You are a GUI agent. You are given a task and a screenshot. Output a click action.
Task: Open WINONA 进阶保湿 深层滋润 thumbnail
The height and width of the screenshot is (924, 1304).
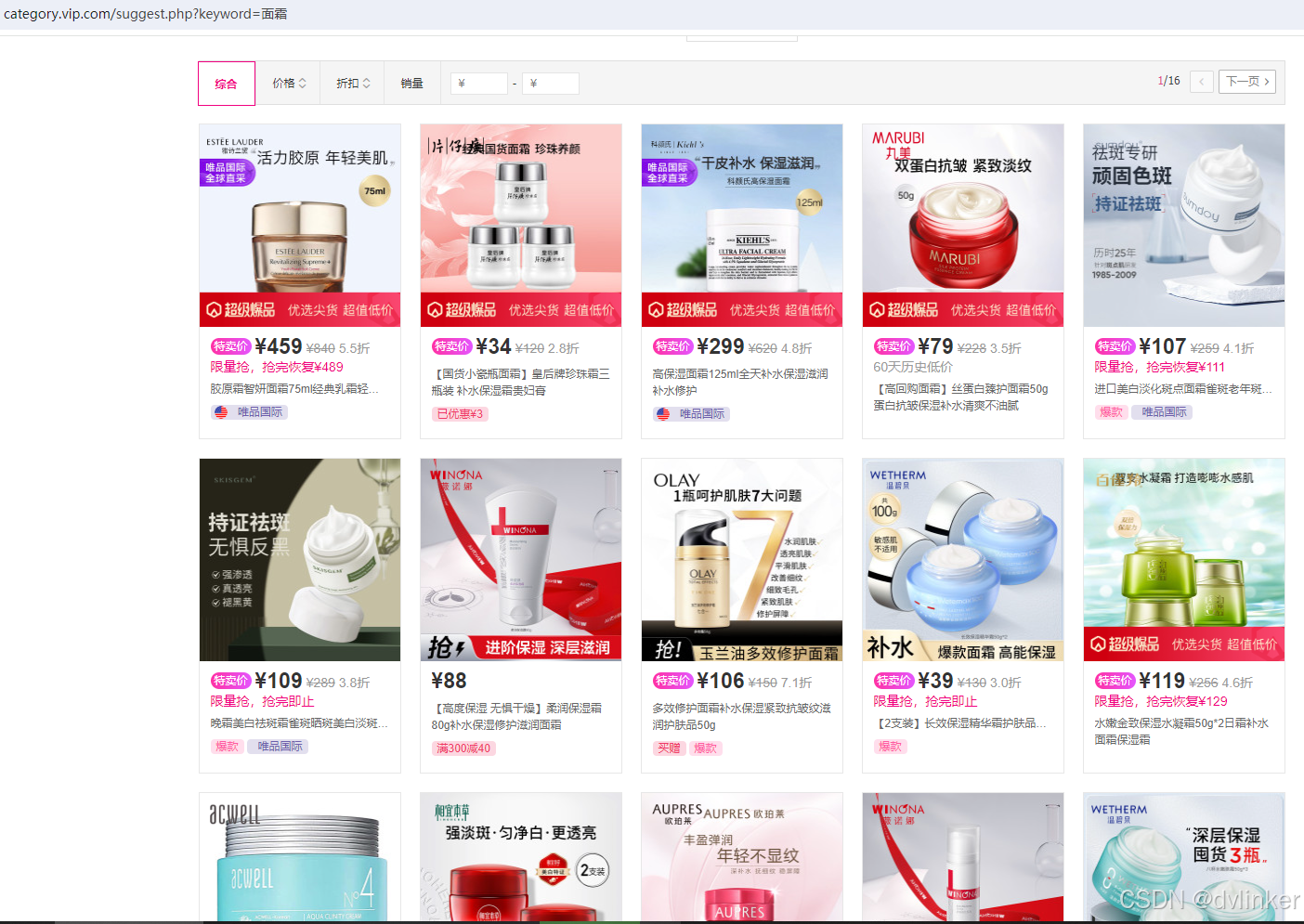521,560
